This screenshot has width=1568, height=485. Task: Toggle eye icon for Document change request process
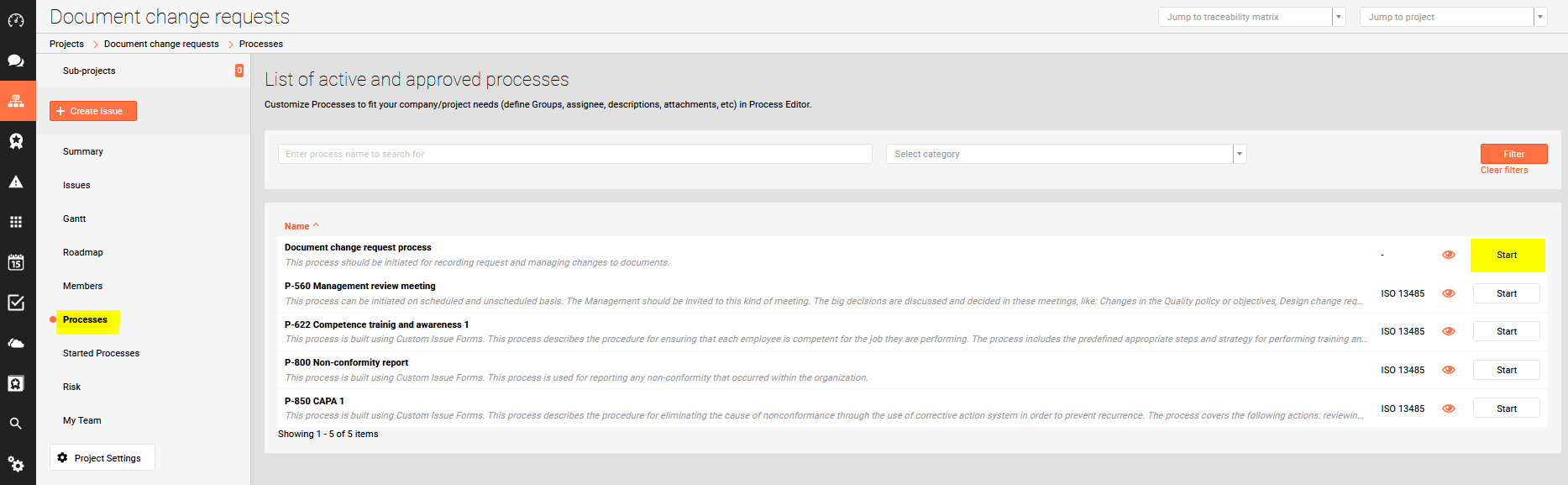coord(1449,255)
